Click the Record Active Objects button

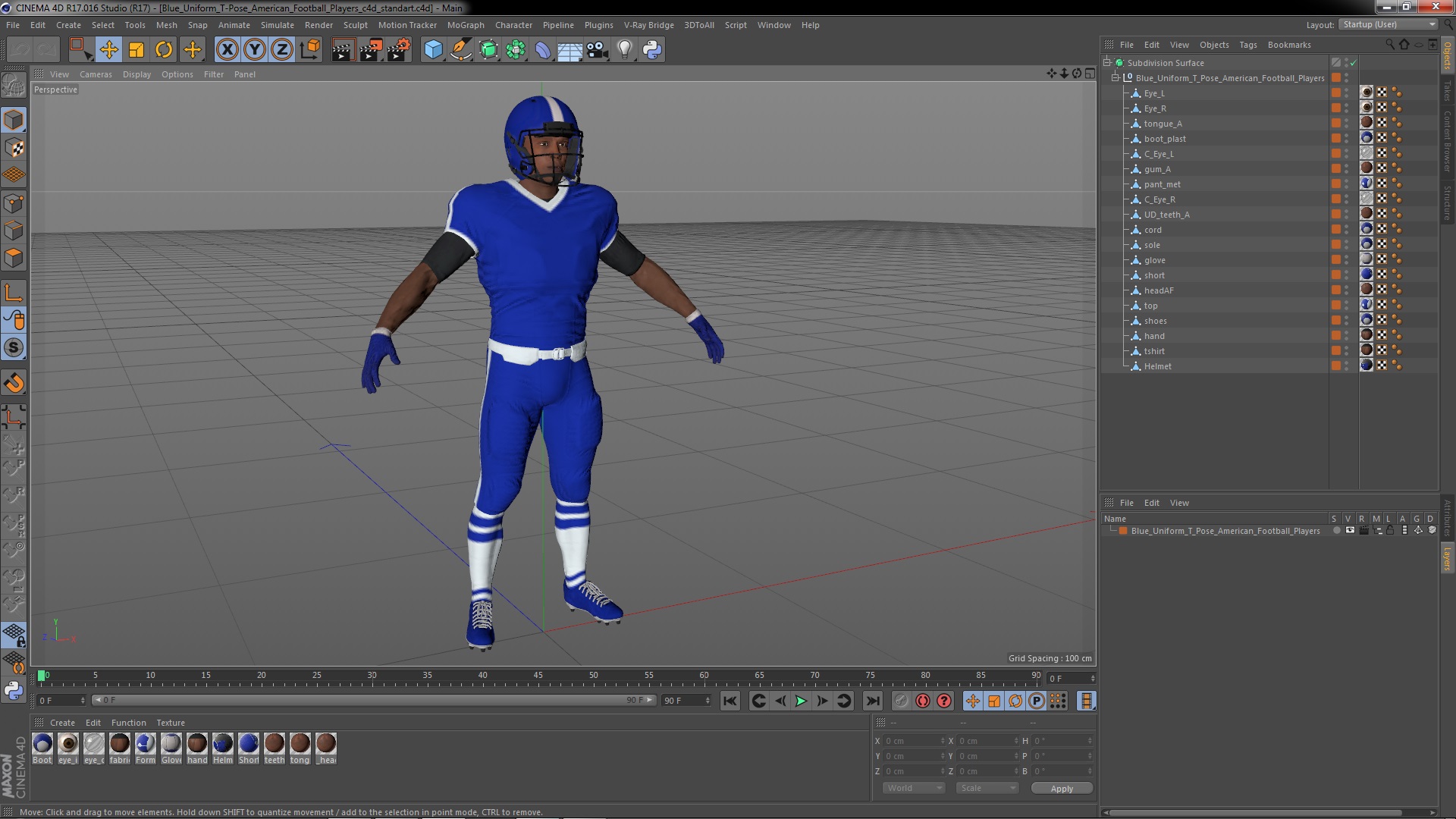[x=901, y=701]
